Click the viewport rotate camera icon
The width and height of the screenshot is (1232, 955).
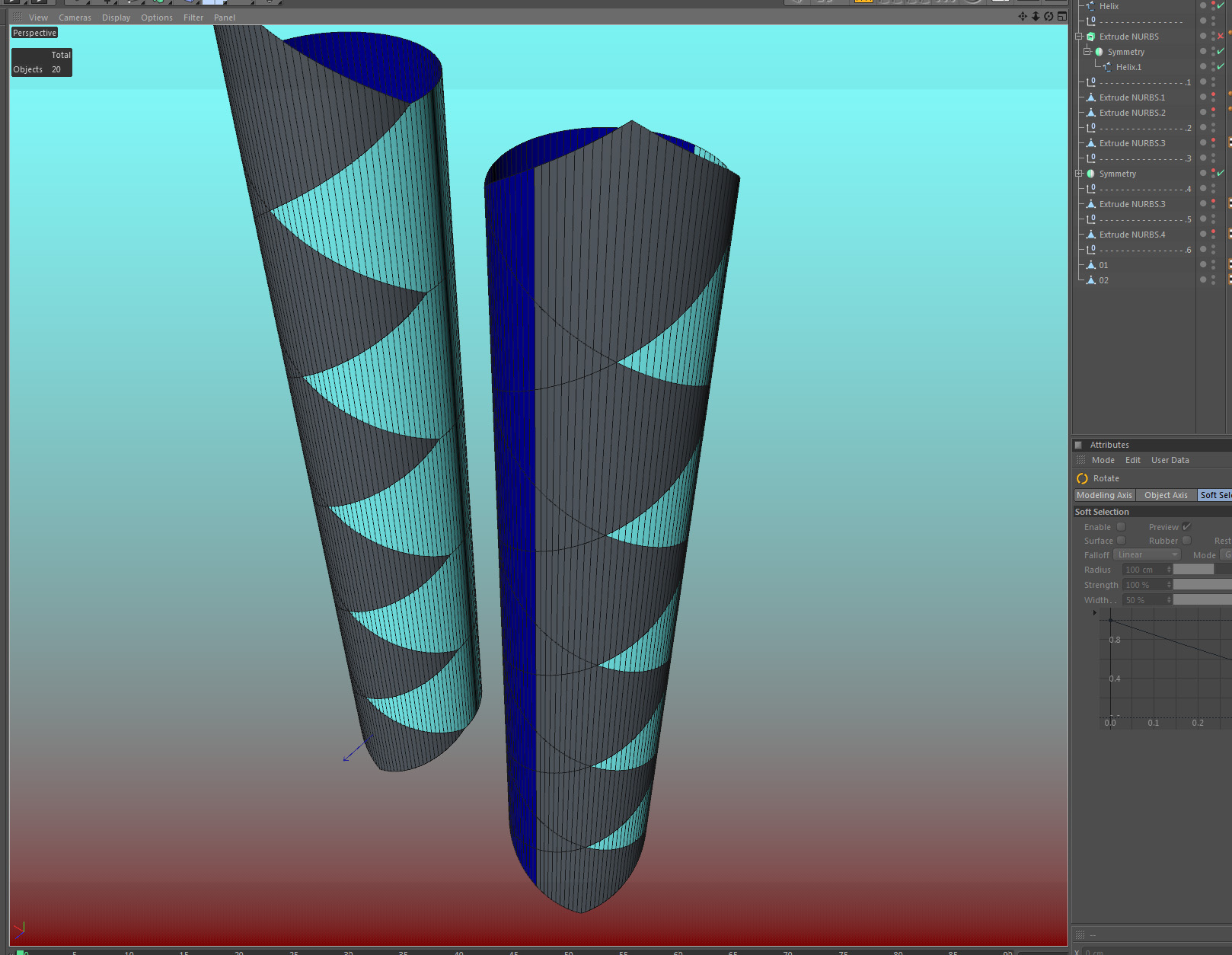pos(1048,17)
